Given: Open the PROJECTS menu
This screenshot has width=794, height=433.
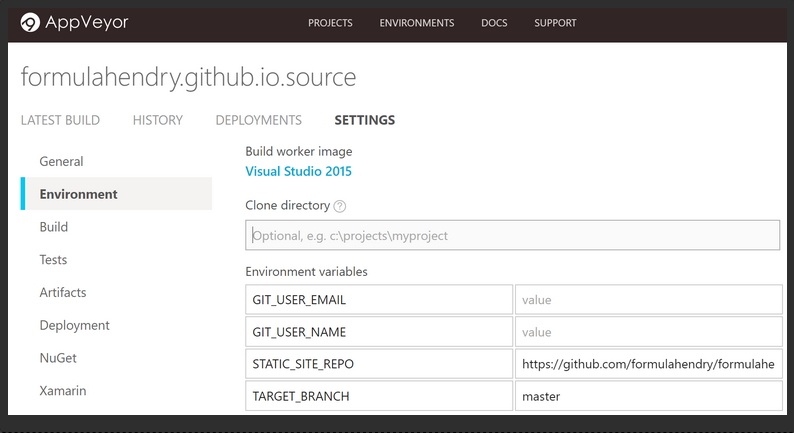Looking at the screenshot, I should coord(330,23).
